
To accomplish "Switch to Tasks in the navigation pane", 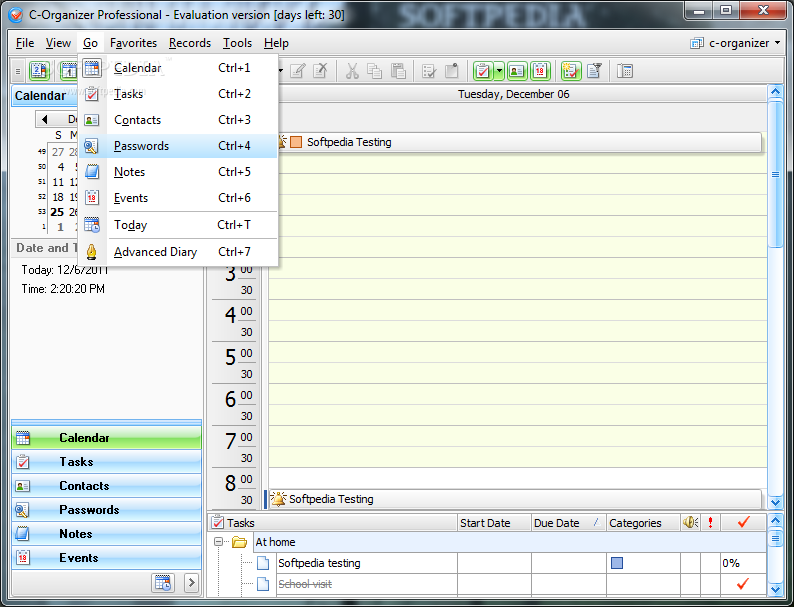I will 106,462.
